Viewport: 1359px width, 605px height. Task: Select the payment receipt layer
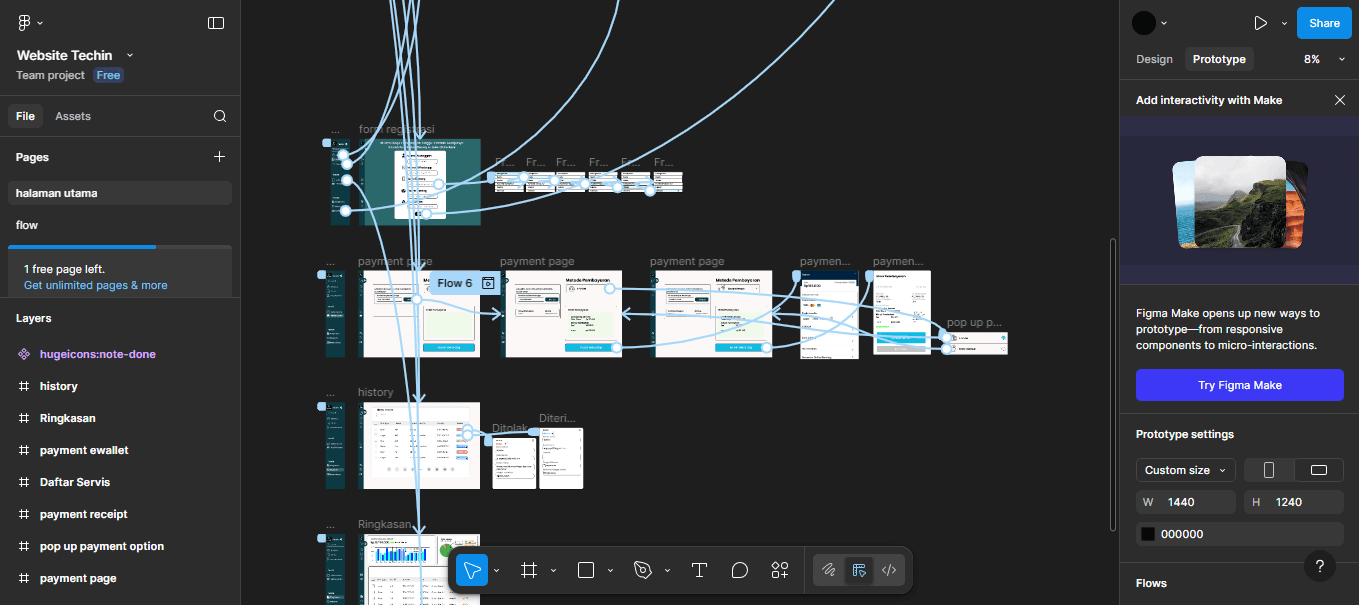[x=84, y=514]
